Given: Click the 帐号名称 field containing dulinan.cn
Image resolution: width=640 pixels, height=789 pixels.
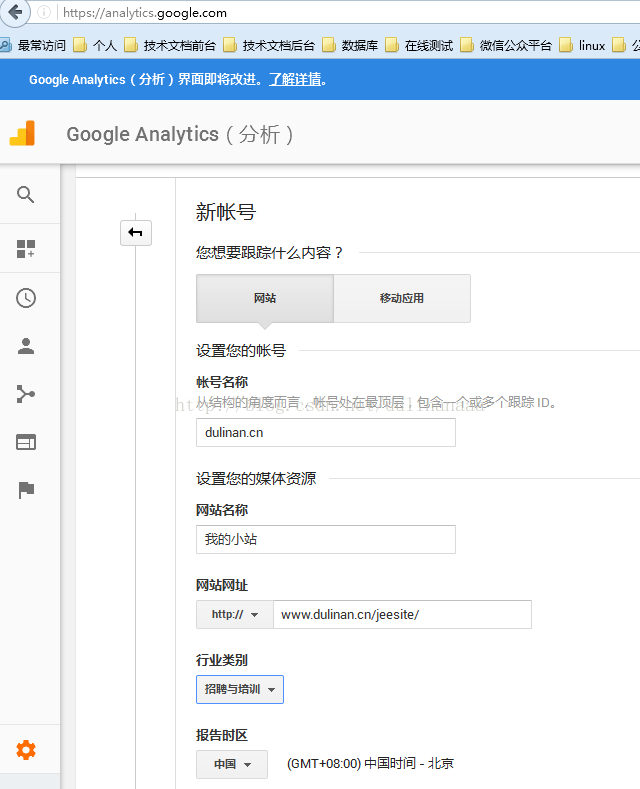Looking at the screenshot, I should click(x=326, y=432).
